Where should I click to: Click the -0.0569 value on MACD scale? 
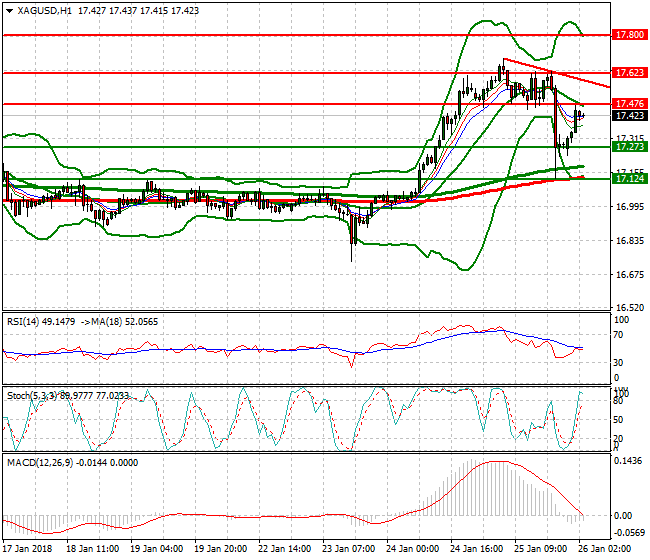pos(626,537)
